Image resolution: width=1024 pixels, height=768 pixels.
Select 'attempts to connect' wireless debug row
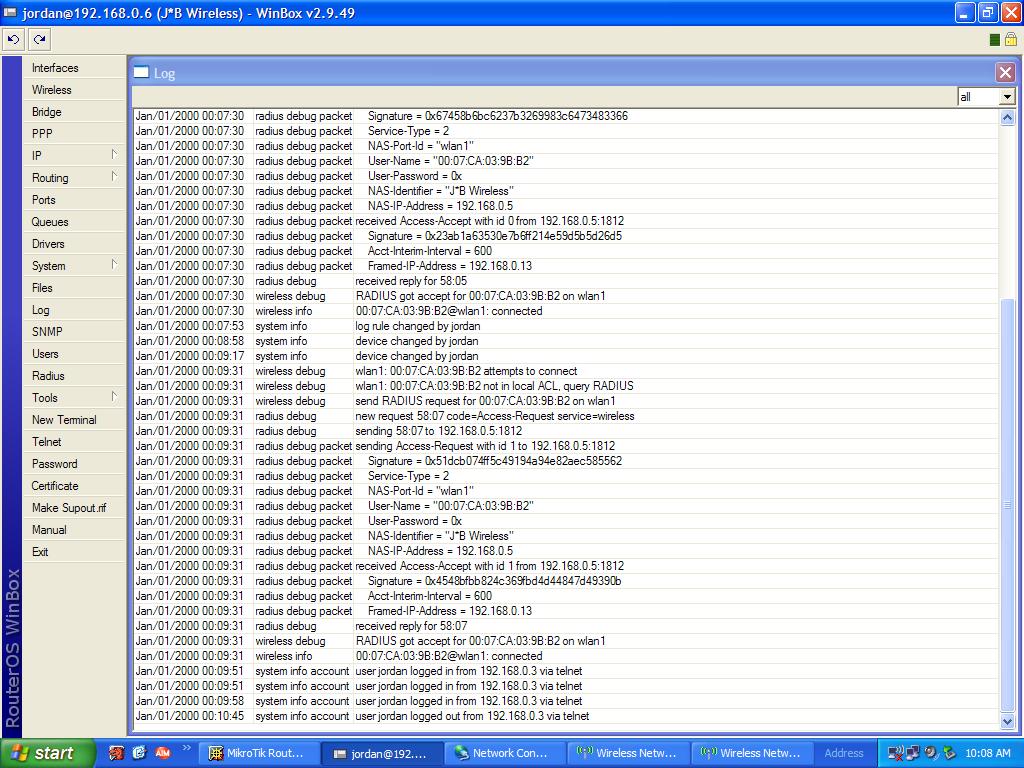(x=566, y=371)
